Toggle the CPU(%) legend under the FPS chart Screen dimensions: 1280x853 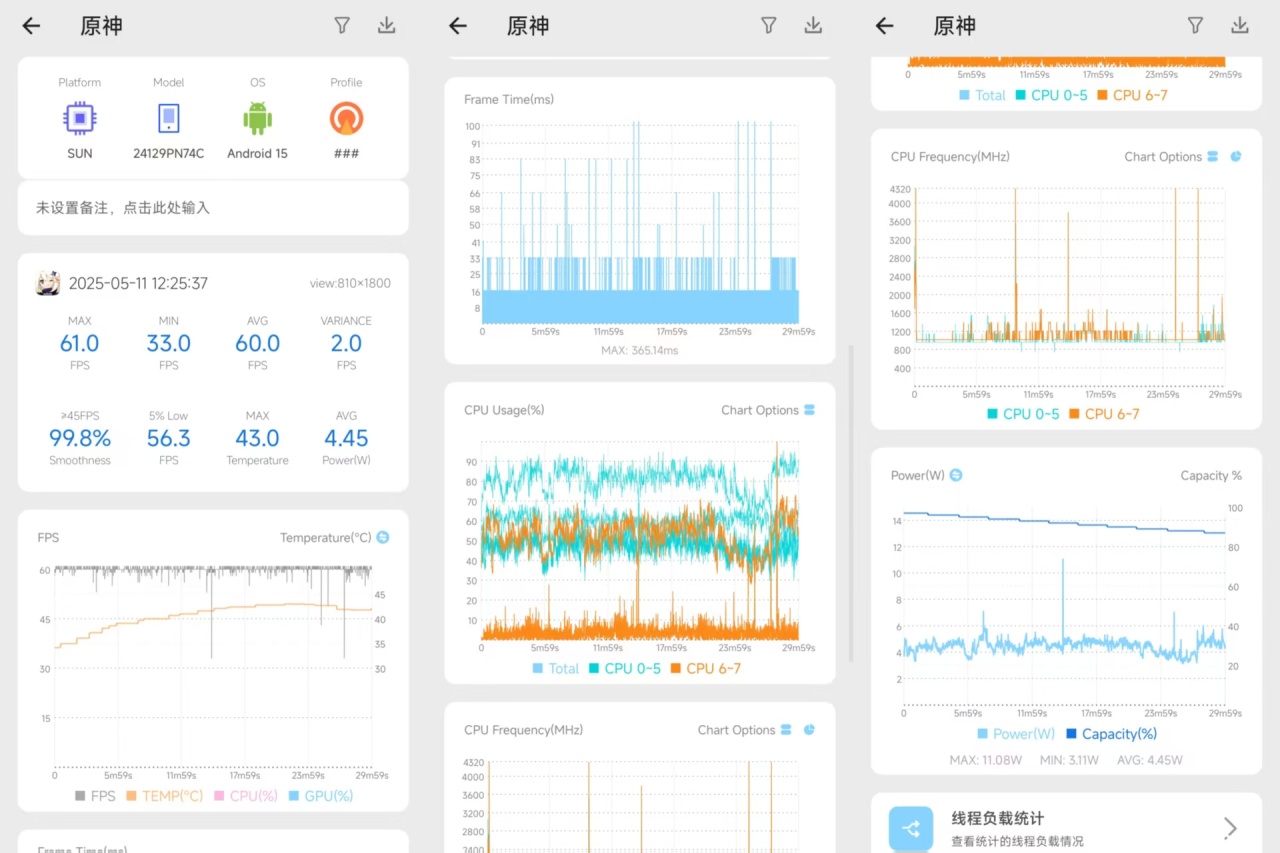pos(244,796)
